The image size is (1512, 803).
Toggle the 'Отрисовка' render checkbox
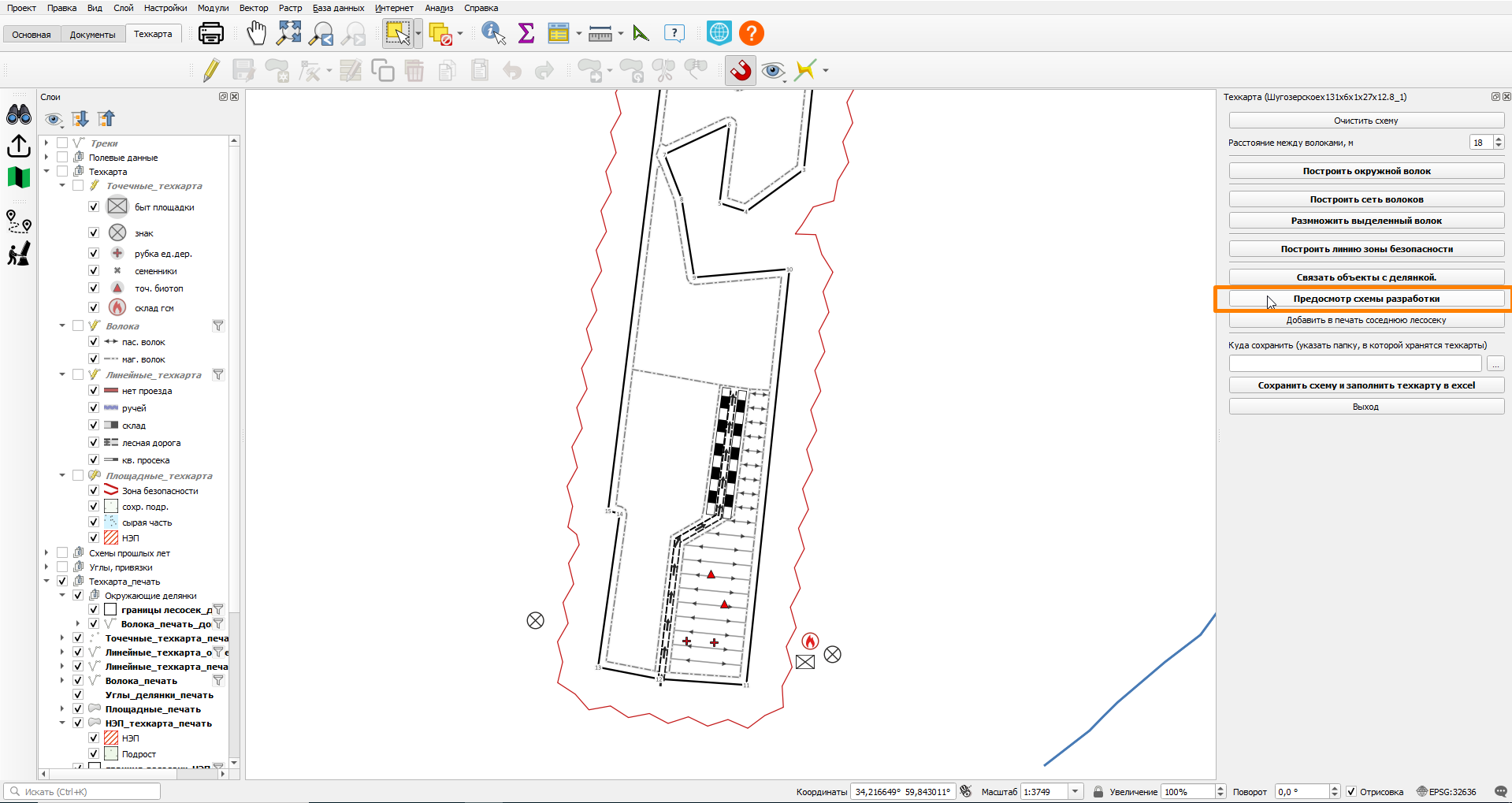pos(1351,791)
